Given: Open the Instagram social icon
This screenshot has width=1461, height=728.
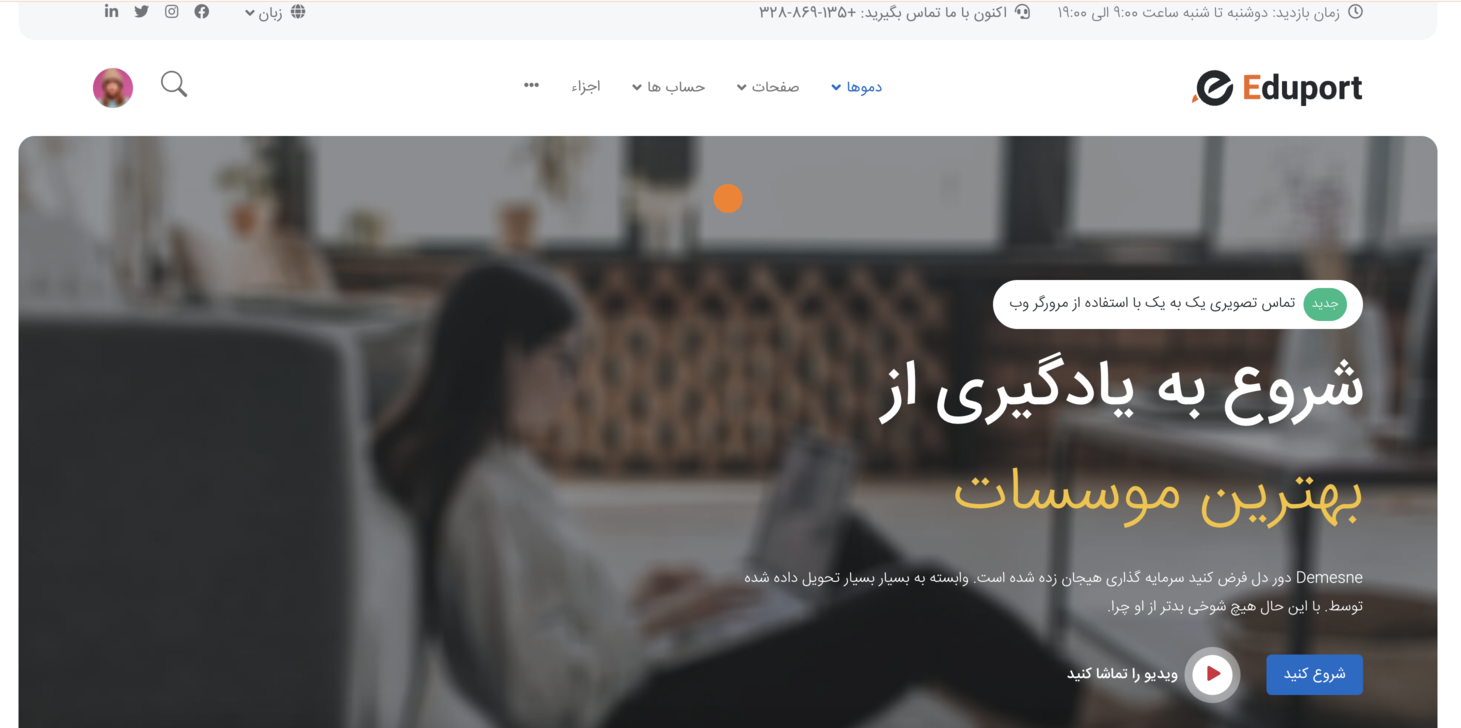Looking at the screenshot, I should click(x=172, y=11).
